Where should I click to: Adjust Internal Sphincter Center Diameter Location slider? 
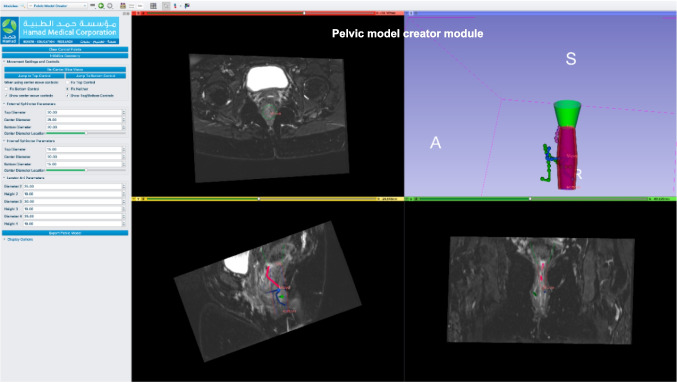click(x=85, y=170)
